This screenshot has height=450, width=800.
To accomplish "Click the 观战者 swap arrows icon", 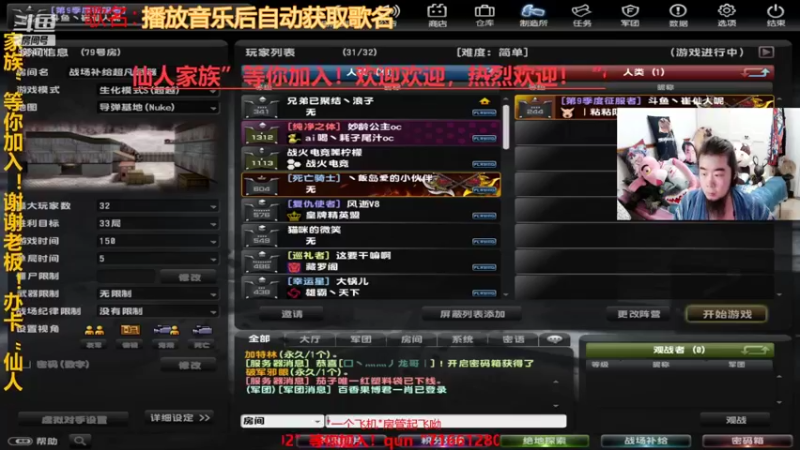I will [x=755, y=350].
